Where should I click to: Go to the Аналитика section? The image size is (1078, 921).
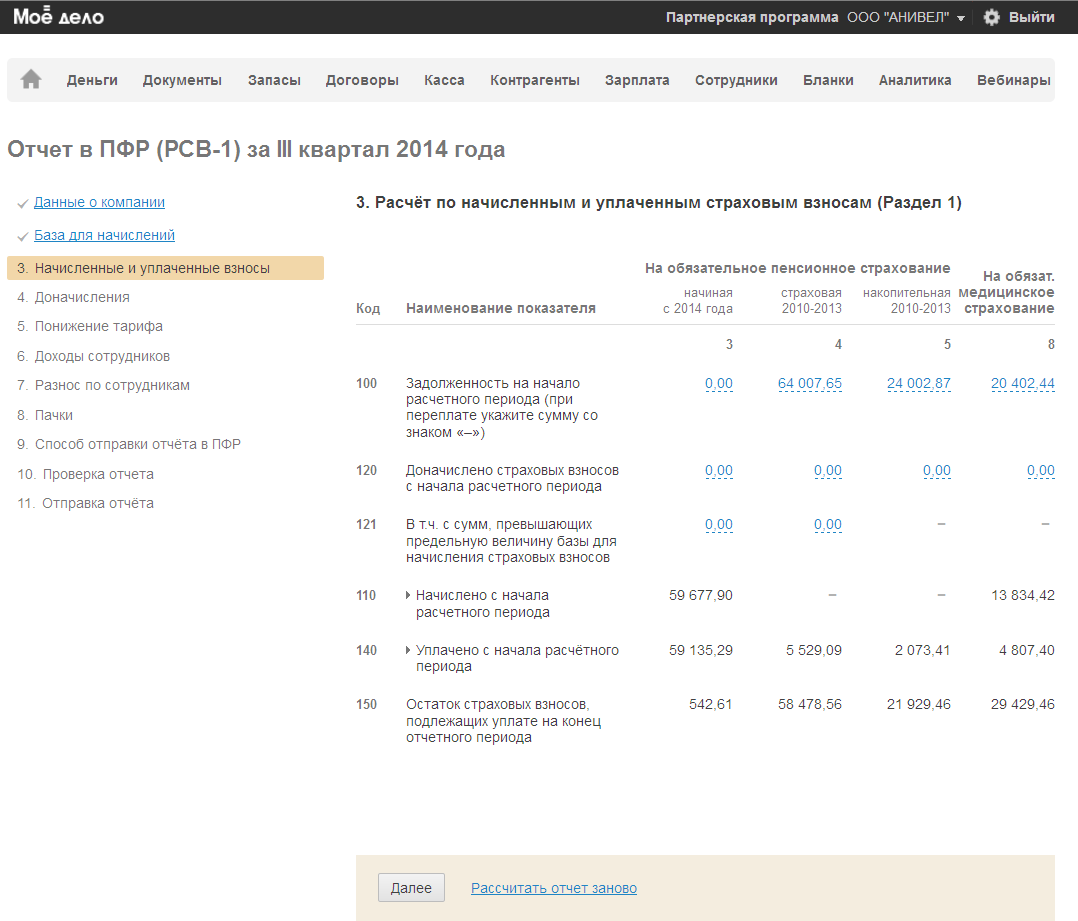coord(914,80)
